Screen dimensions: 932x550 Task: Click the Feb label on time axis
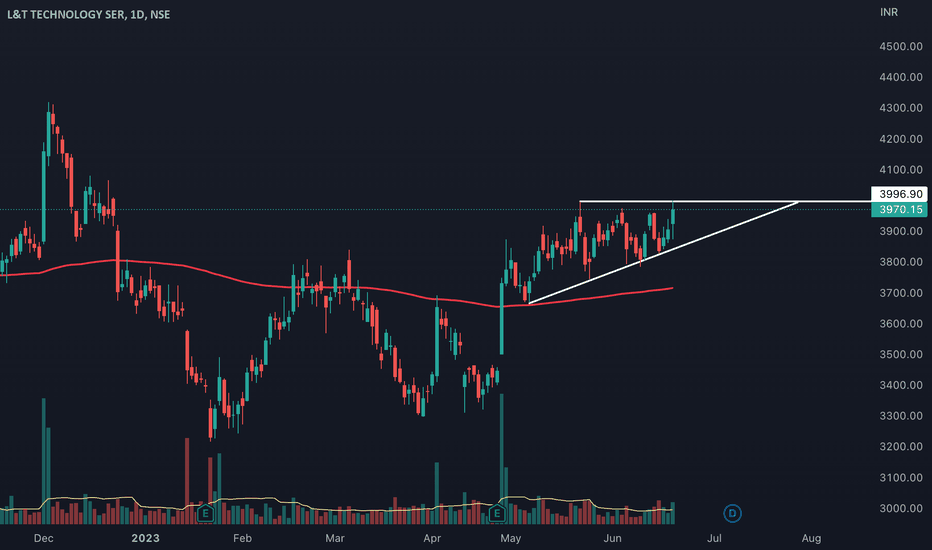pyautogui.click(x=243, y=538)
